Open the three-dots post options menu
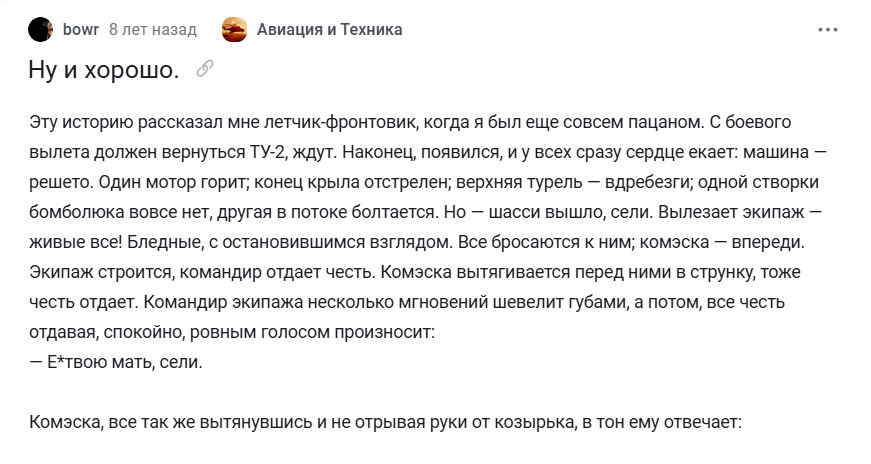Viewport: 871px width, 464px height. click(828, 30)
